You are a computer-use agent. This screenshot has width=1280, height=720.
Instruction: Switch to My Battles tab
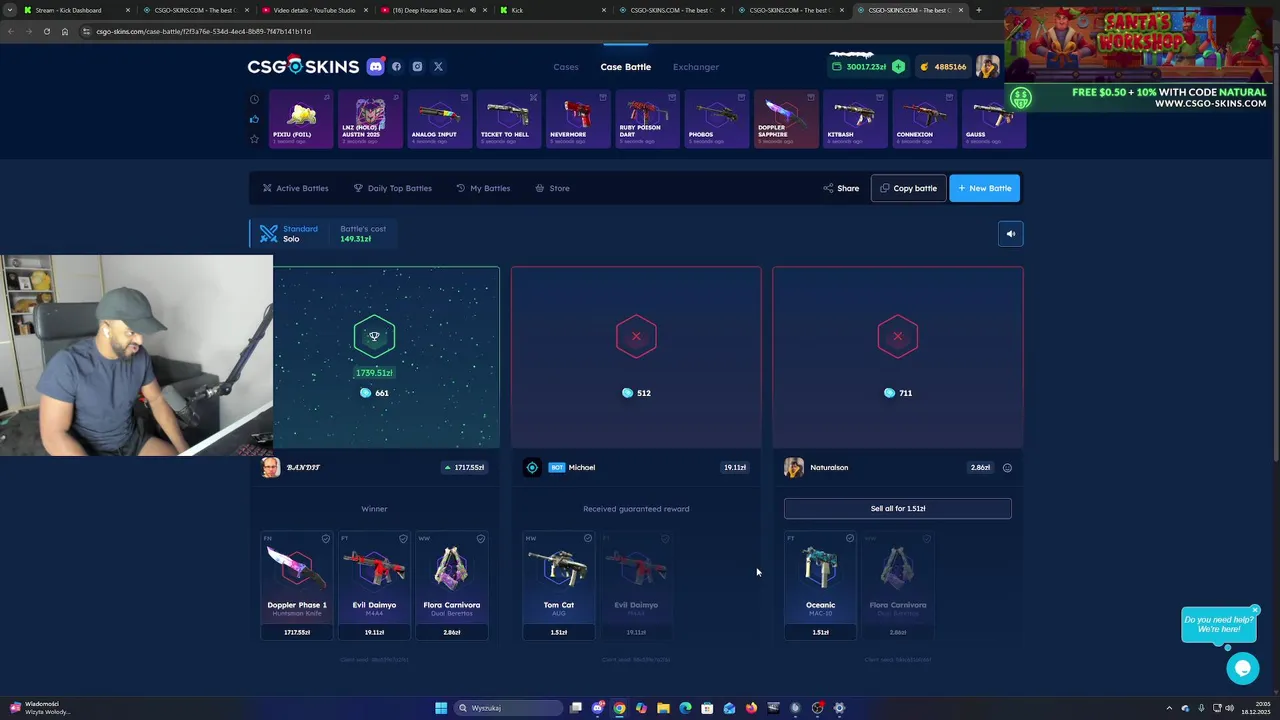click(x=483, y=188)
